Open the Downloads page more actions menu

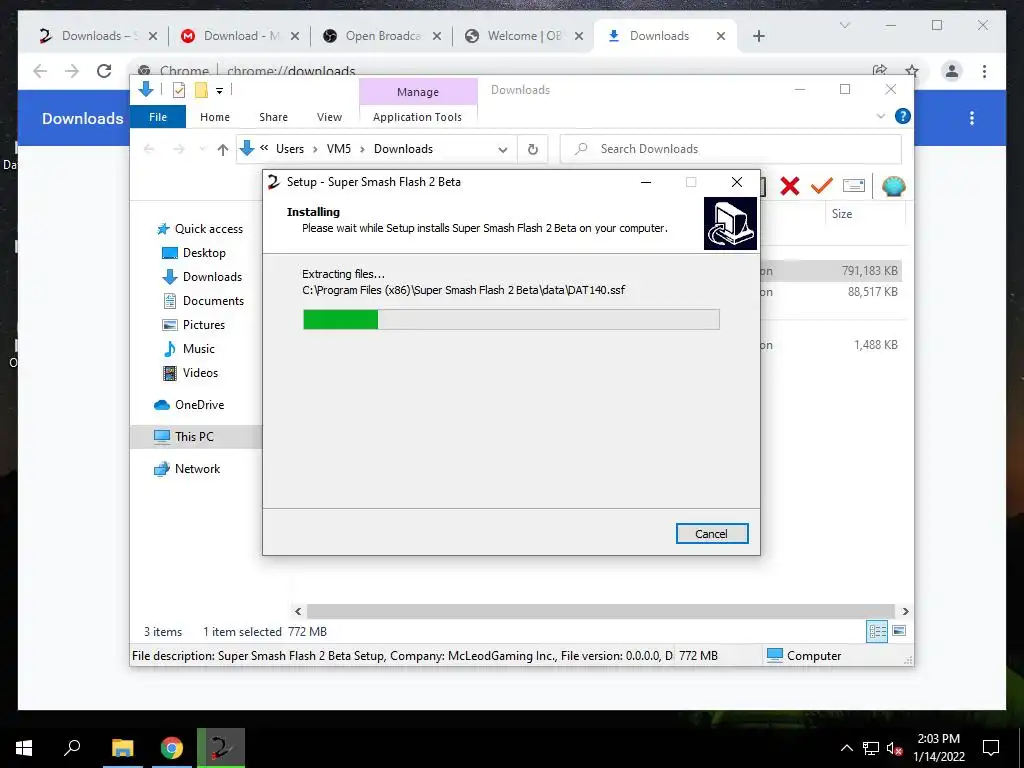pyautogui.click(x=972, y=118)
